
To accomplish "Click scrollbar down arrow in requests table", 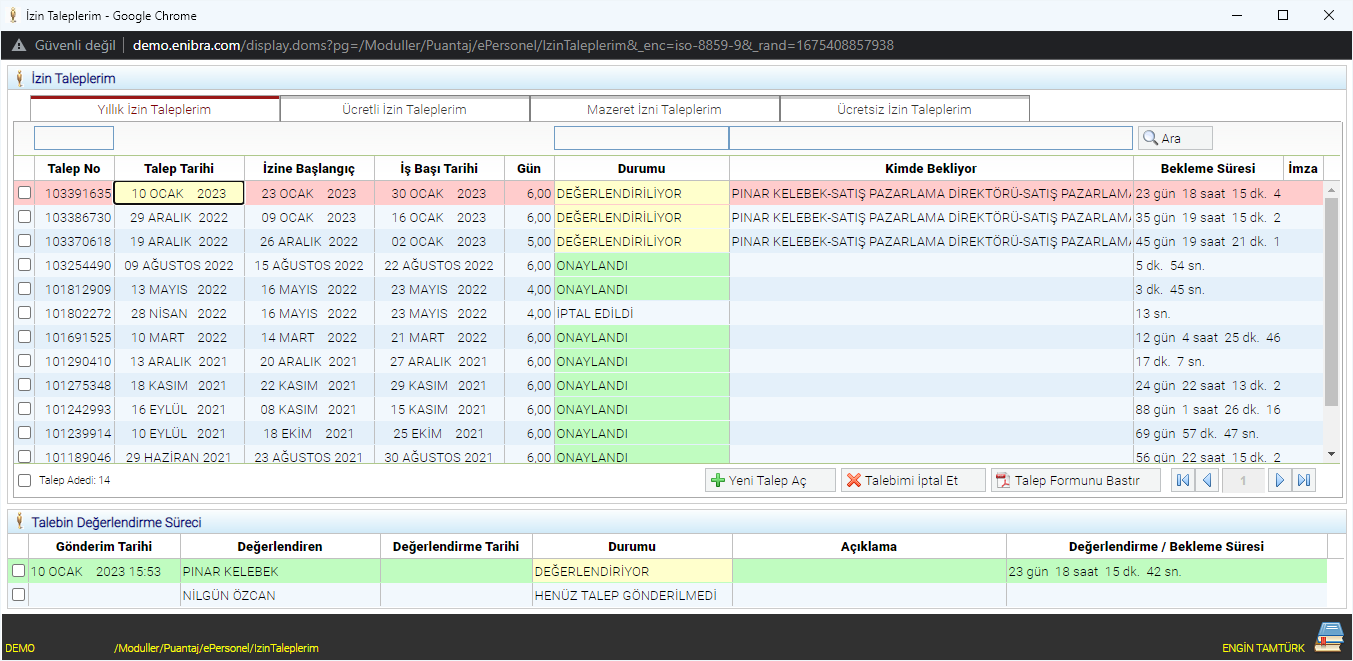I will [x=1331, y=454].
